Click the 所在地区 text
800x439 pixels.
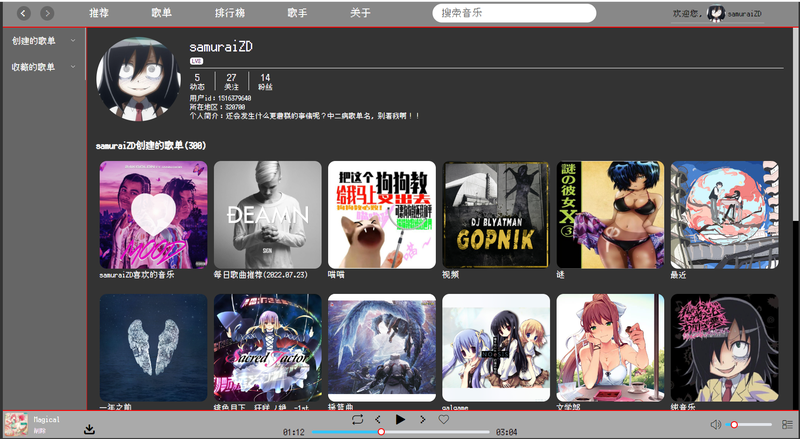click(217, 107)
